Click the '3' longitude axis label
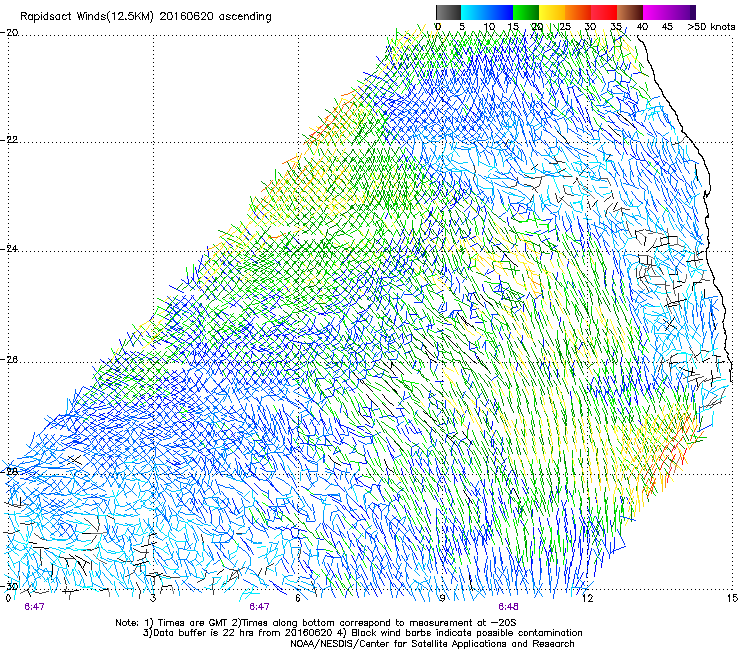The height and width of the screenshot is (650, 740). [153, 598]
